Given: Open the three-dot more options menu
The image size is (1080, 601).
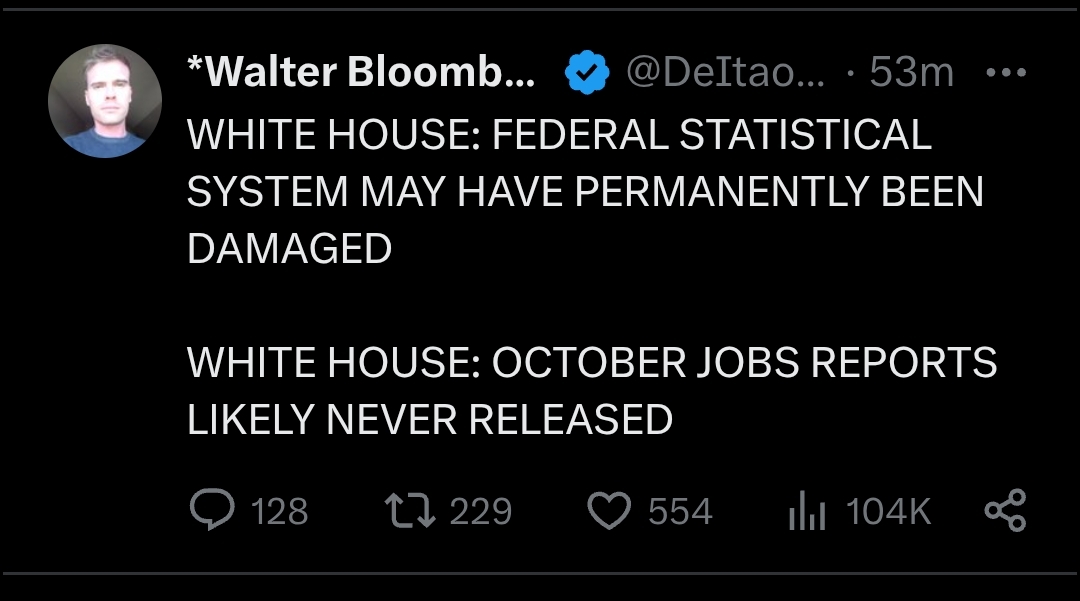Looking at the screenshot, I should [x=1004, y=73].
